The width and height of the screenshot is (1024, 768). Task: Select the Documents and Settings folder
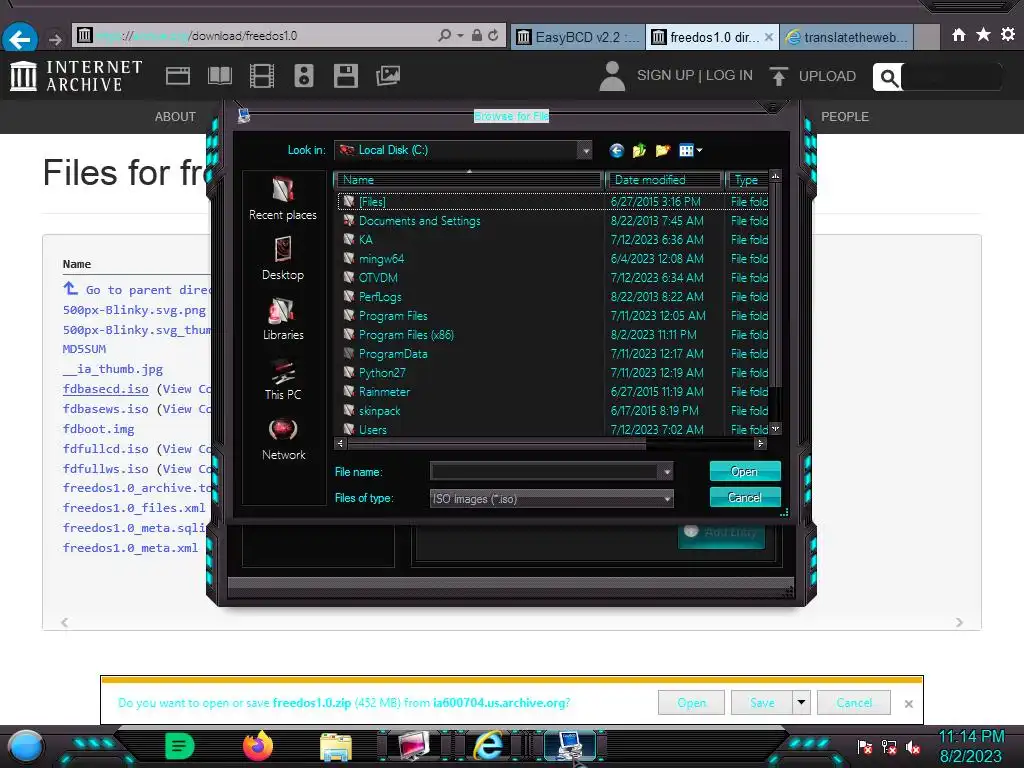click(419, 221)
